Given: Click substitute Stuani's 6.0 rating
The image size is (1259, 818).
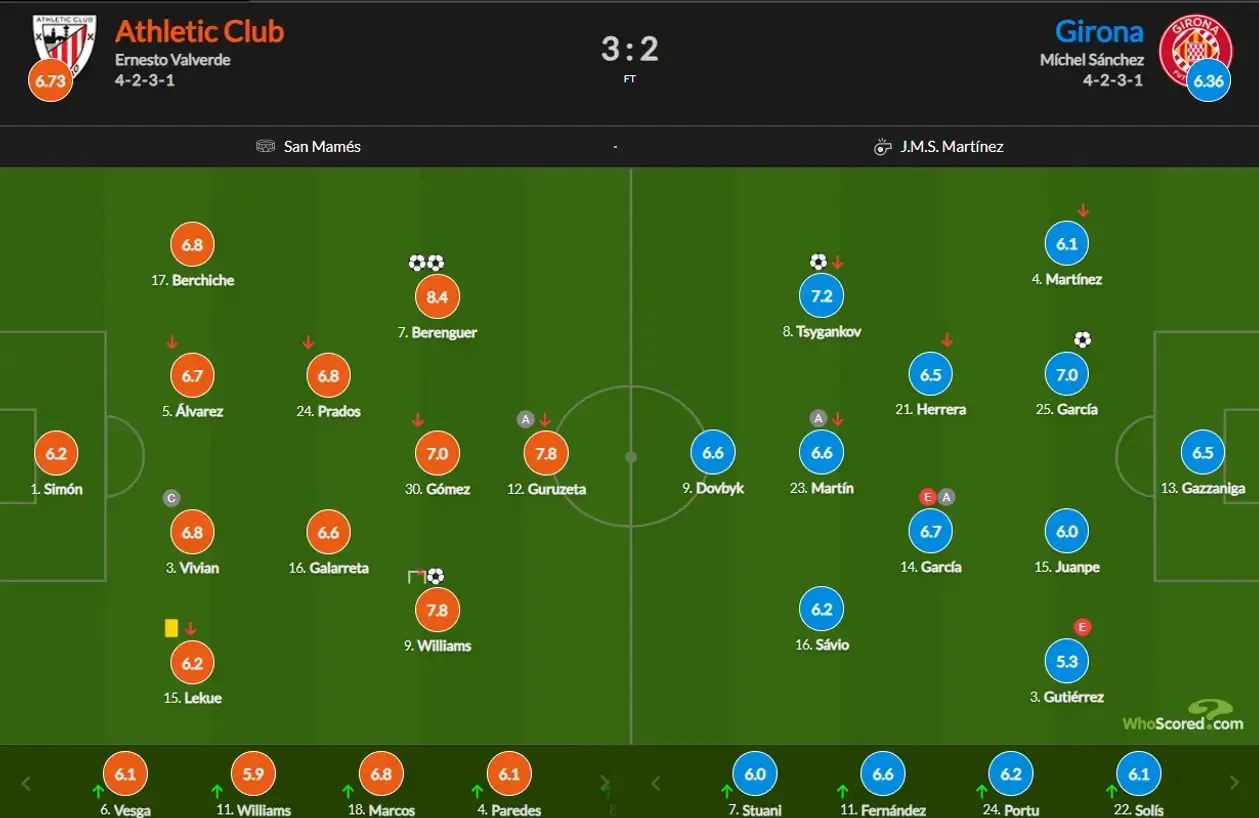Looking at the screenshot, I should 754,773.
